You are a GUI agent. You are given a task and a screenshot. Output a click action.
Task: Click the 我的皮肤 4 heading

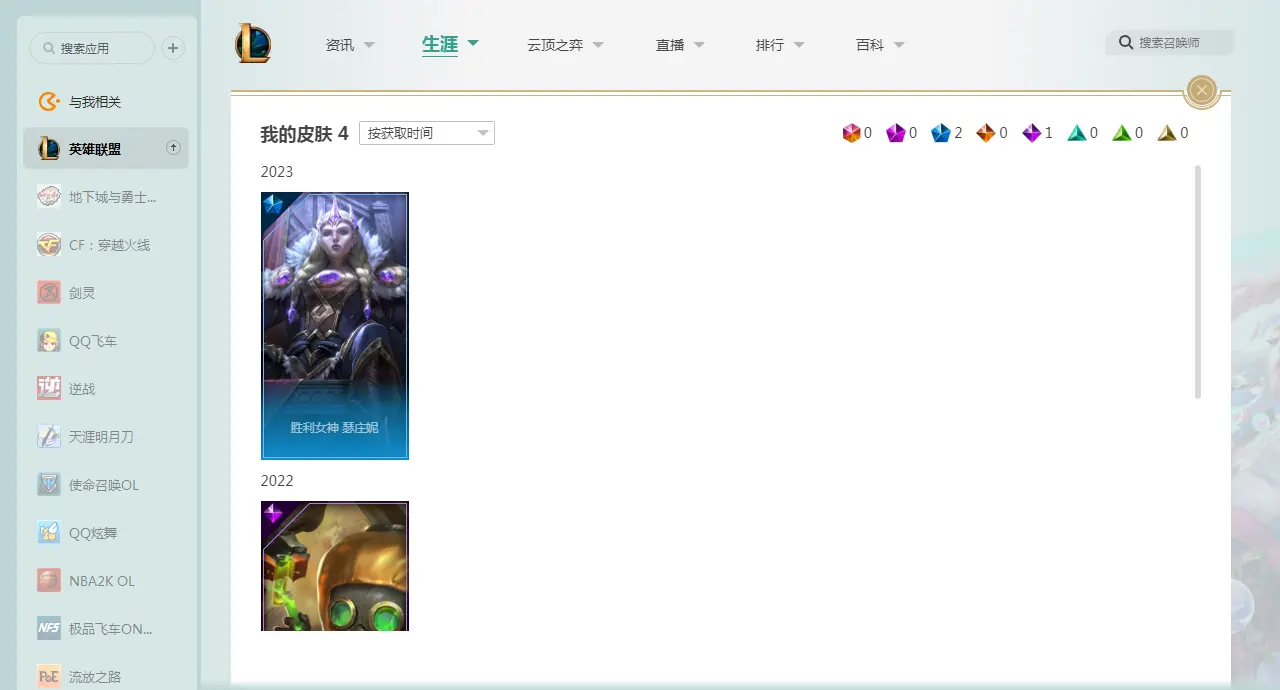click(x=304, y=134)
